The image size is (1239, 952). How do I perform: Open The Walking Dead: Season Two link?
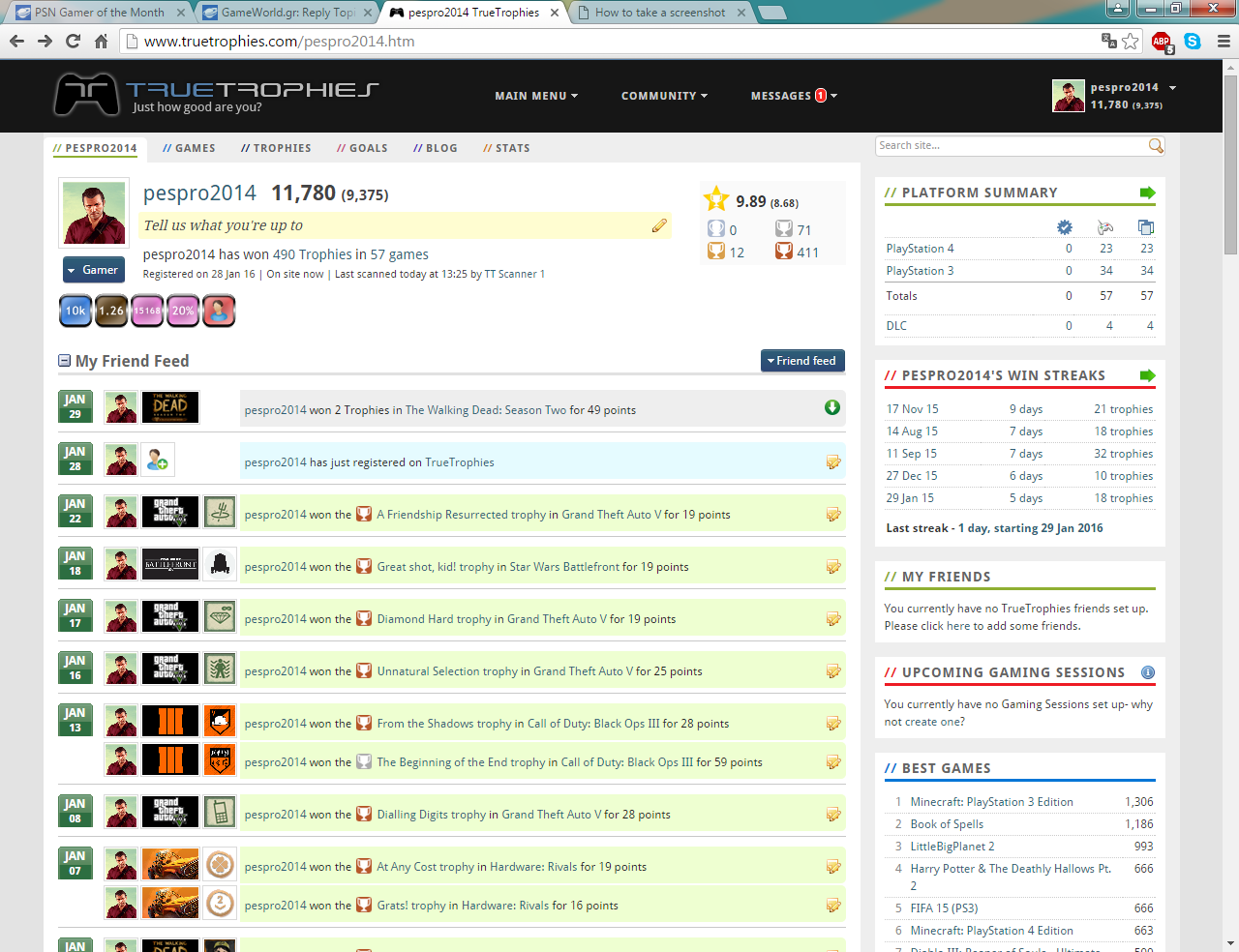coord(486,410)
